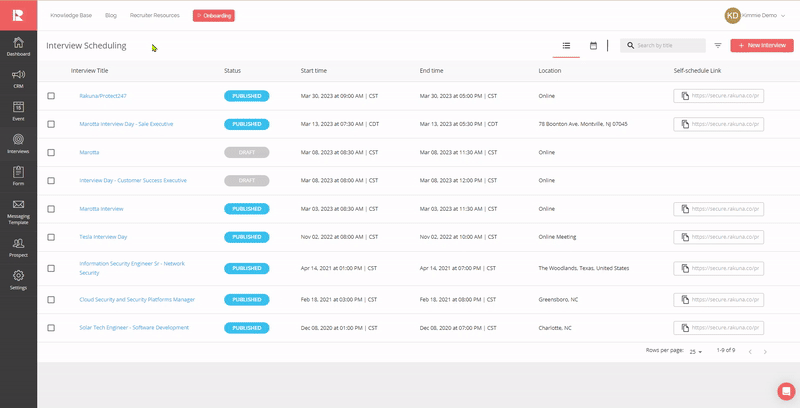Click the Rakuna logo icon

(x=18, y=15)
